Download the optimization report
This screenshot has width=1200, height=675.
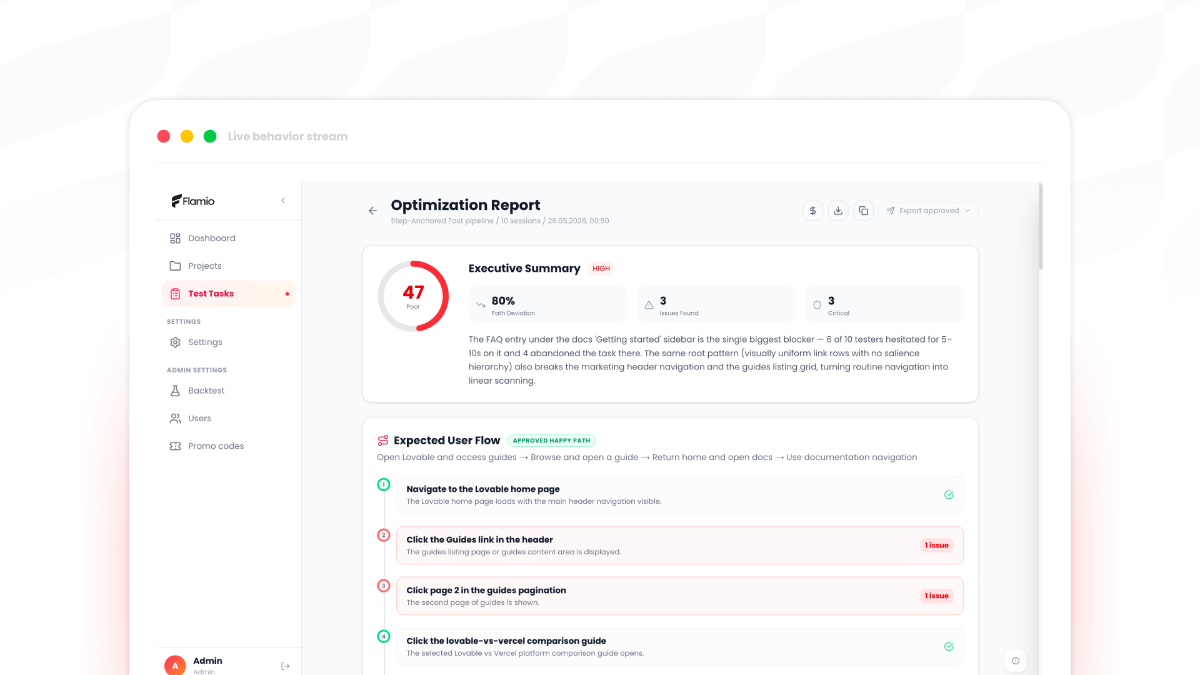click(839, 210)
